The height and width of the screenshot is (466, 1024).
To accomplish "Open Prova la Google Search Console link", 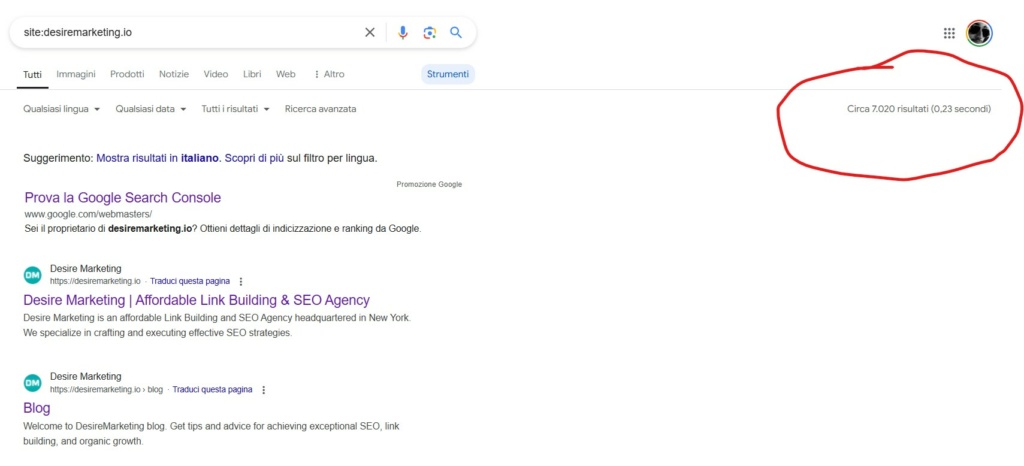I will [123, 198].
